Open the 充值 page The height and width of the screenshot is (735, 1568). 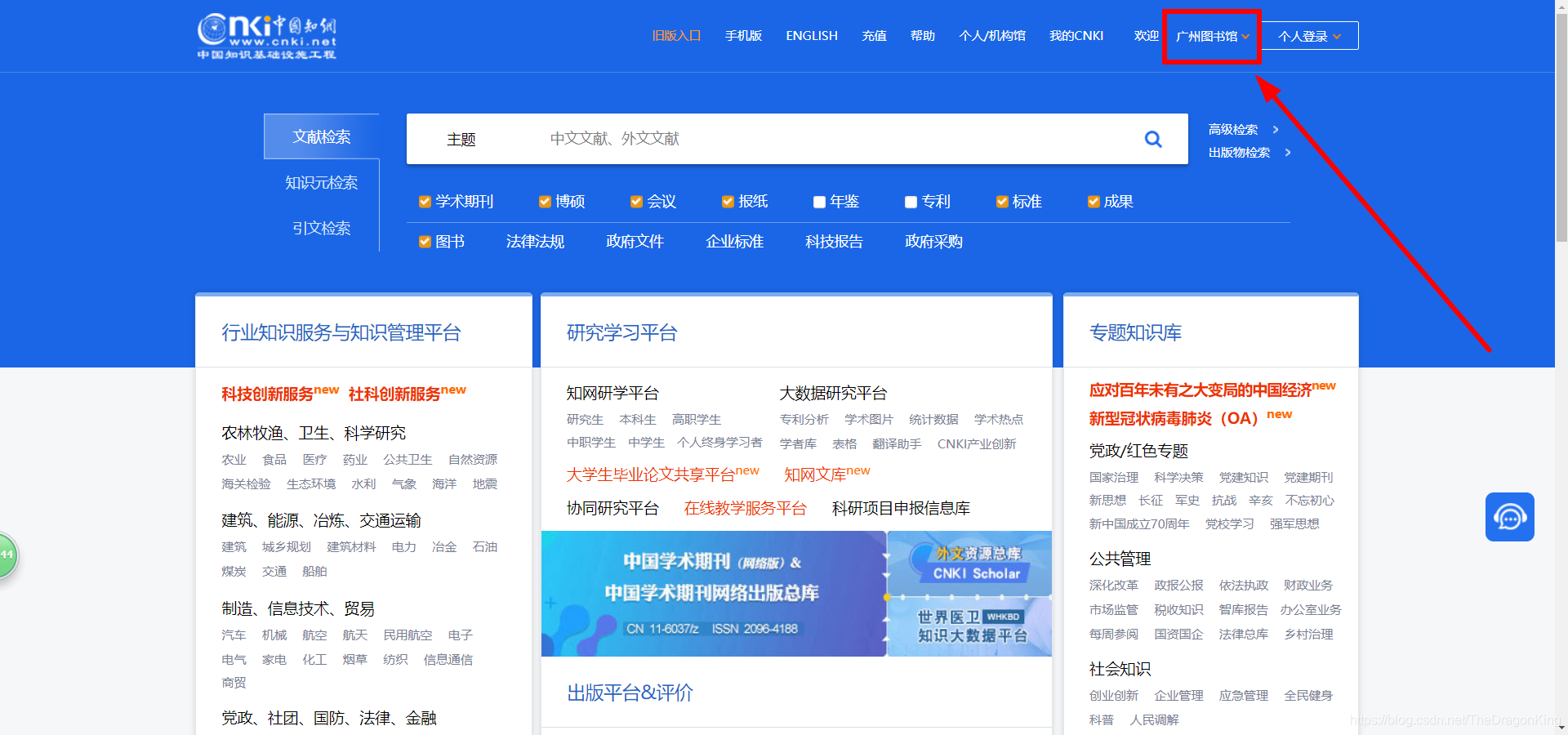click(x=874, y=36)
